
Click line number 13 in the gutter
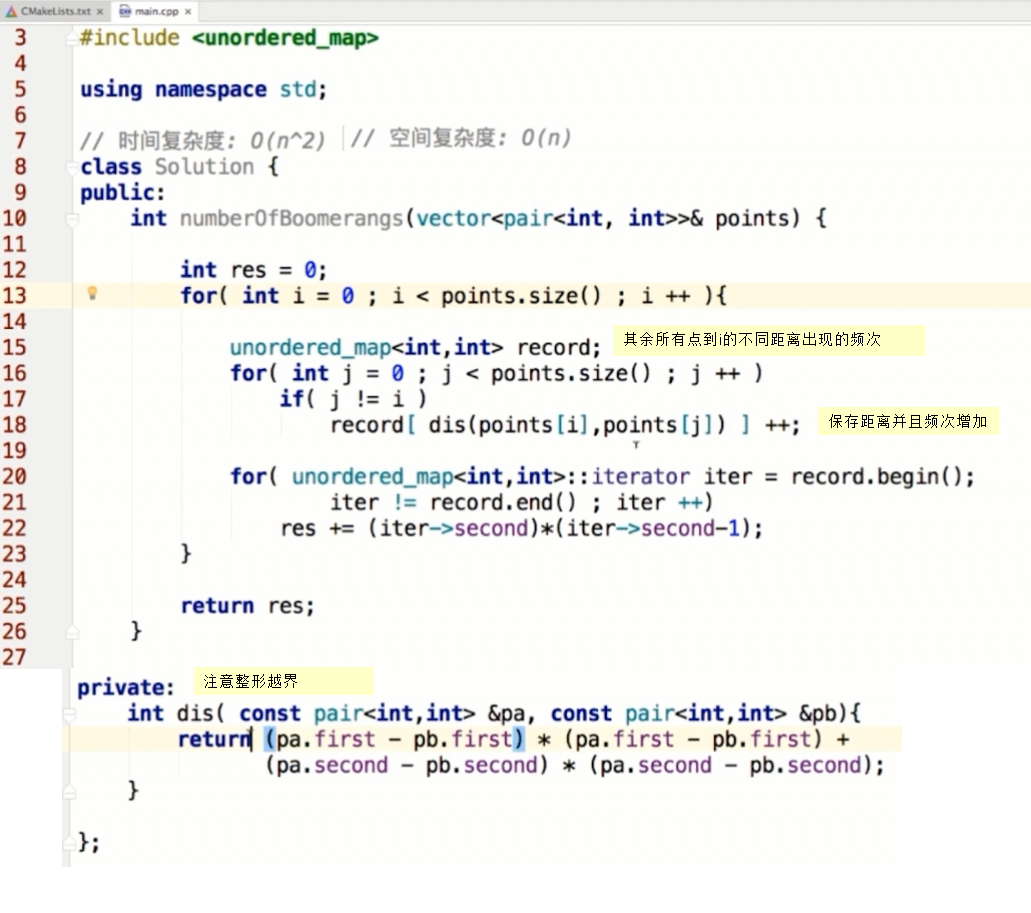(14, 296)
